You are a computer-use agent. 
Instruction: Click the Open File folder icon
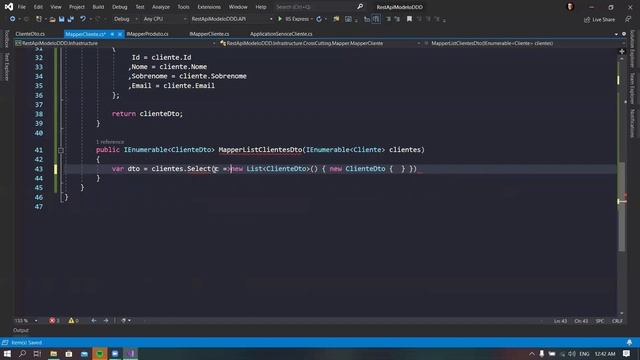(52, 19)
